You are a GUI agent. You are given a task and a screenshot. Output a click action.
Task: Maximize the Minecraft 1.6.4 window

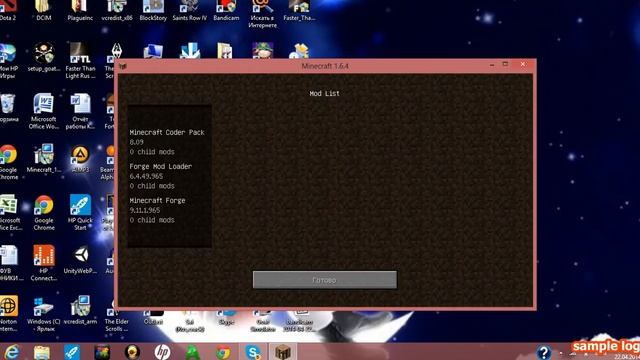click(x=505, y=64)
